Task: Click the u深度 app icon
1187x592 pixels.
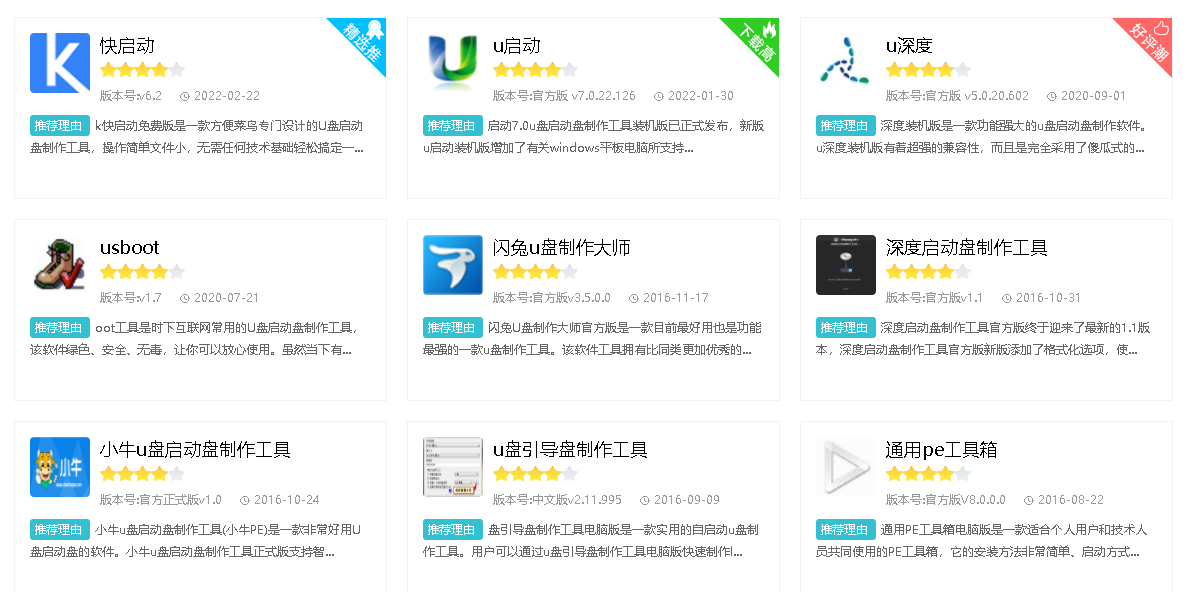Action: (846, 63)
